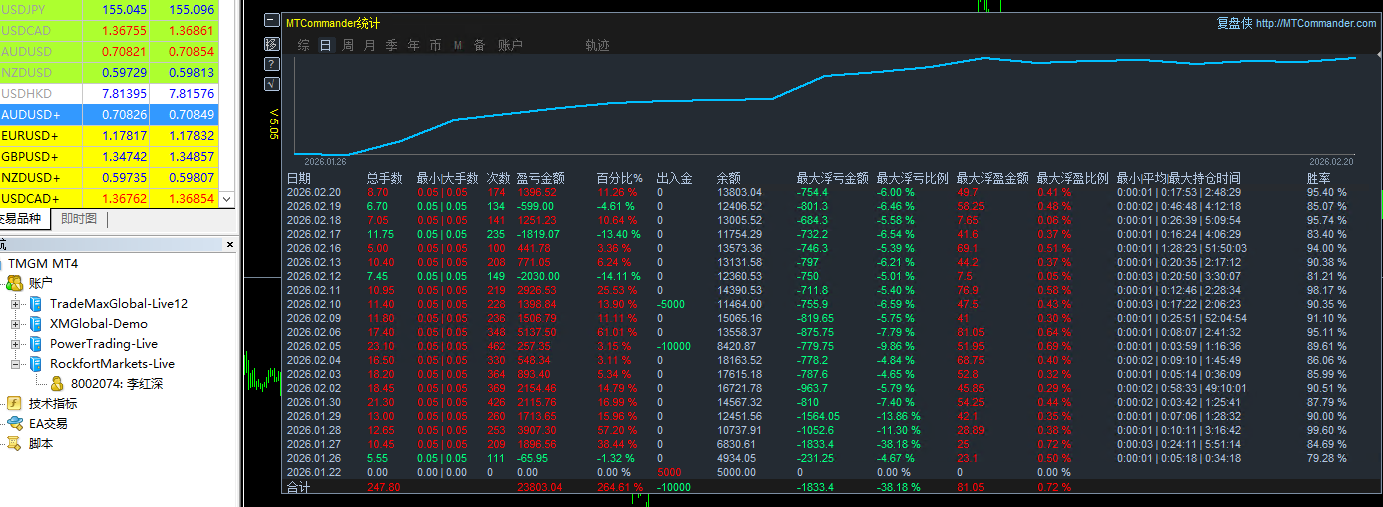Switch to the 即时图 tick chart tab
The width and height of the screenshot is (1383, 507).
tap(79, 219)
